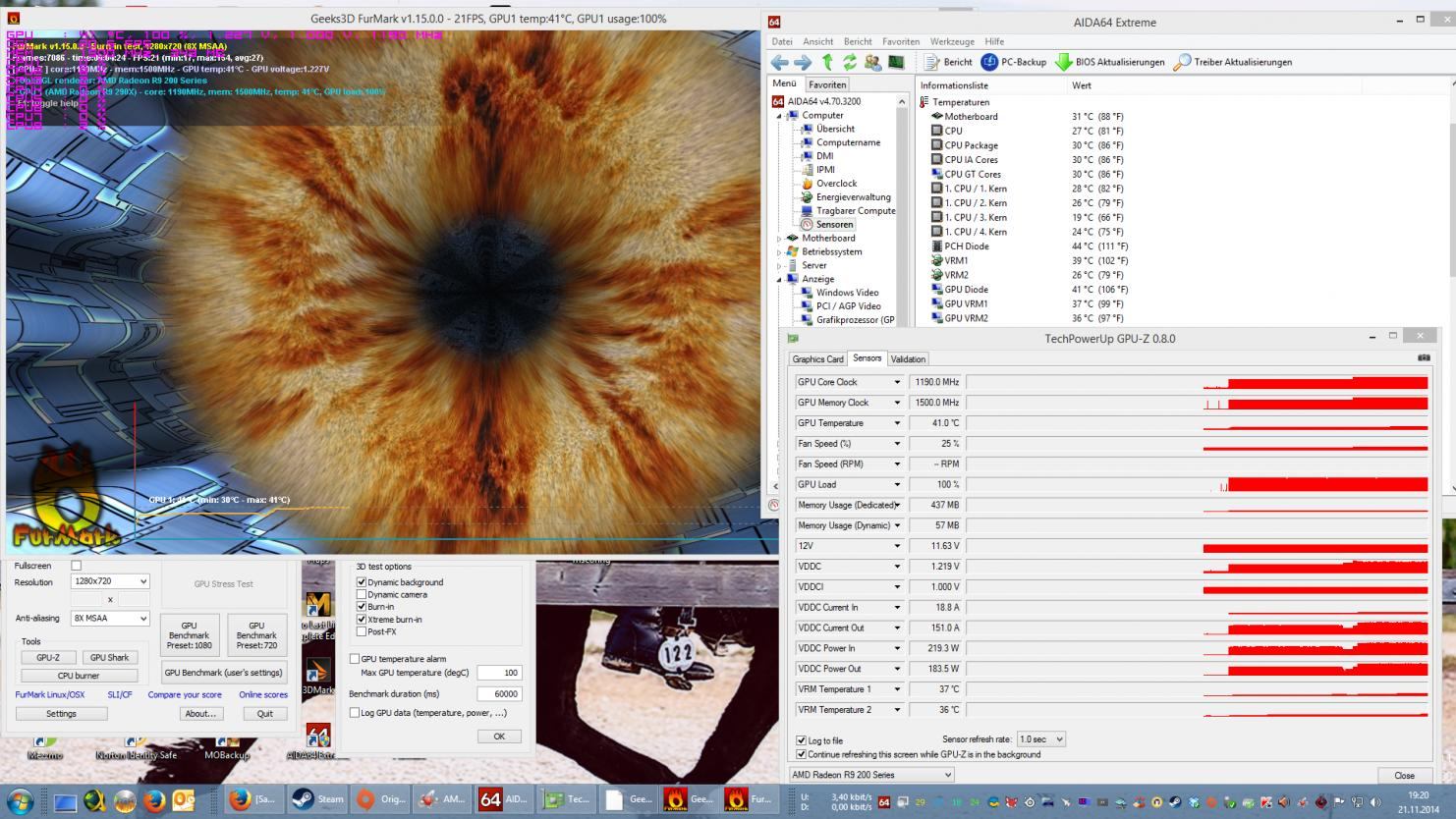Enable Dynamic camera option
This screenshot has width=1456, height=819.
tap(362, 594)
